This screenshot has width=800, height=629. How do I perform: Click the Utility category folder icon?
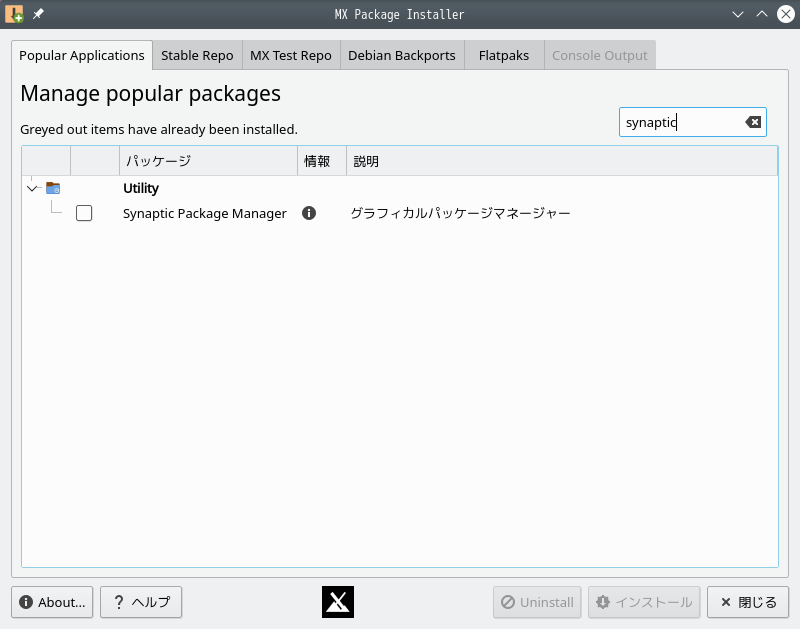53,188
